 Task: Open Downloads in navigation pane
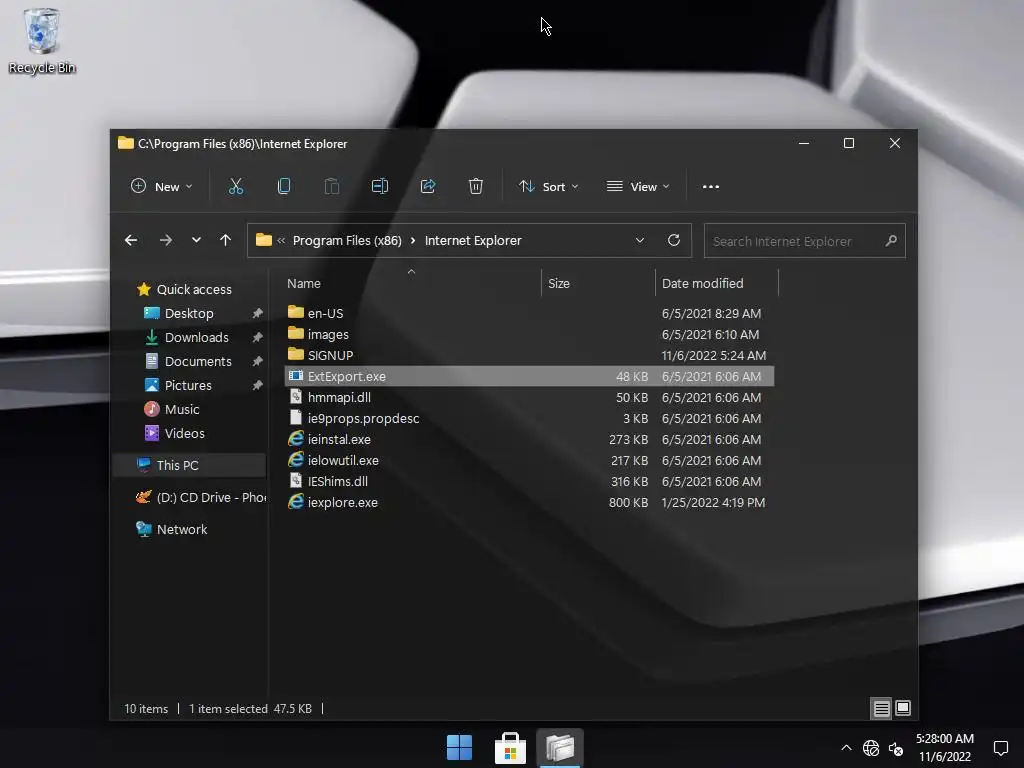click(x=196, y=338)
